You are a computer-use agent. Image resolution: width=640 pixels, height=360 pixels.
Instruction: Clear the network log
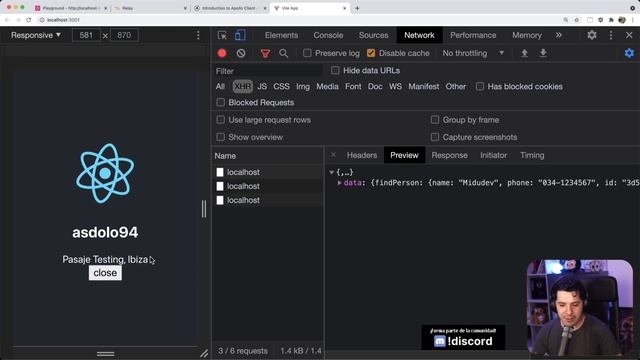241,53
